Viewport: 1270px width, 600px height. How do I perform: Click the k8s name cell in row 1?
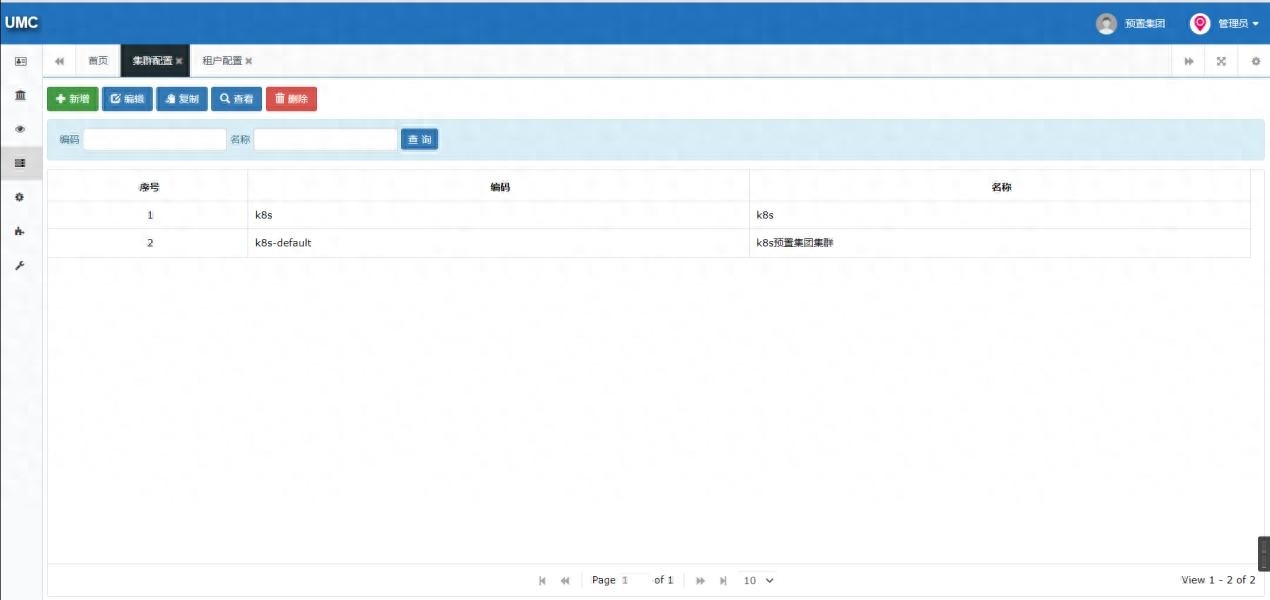tap(1000, 215)
